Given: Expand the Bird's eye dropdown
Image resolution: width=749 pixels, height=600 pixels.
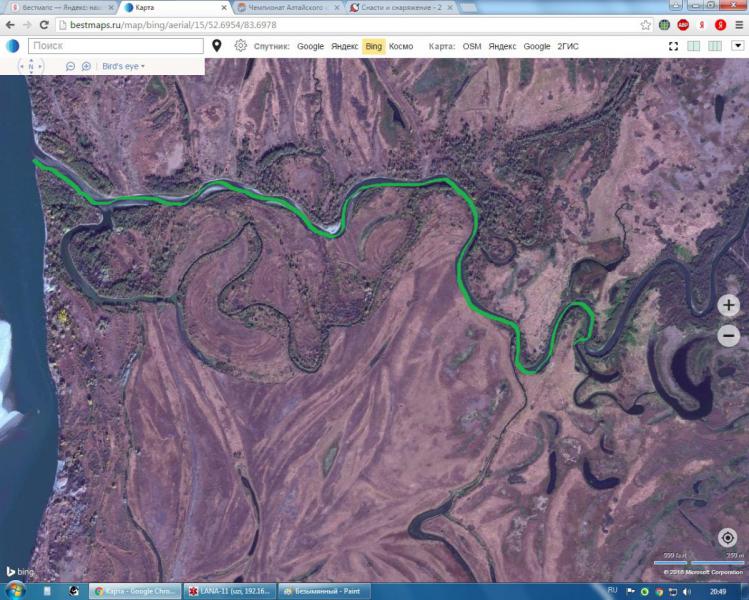Looking at the screenshot, I should point(123,66).
